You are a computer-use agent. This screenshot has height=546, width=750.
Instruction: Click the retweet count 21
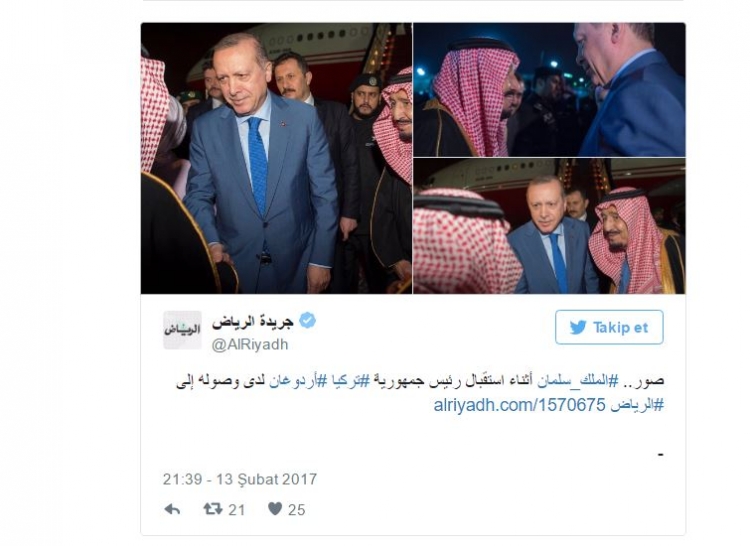coord(236,510)
